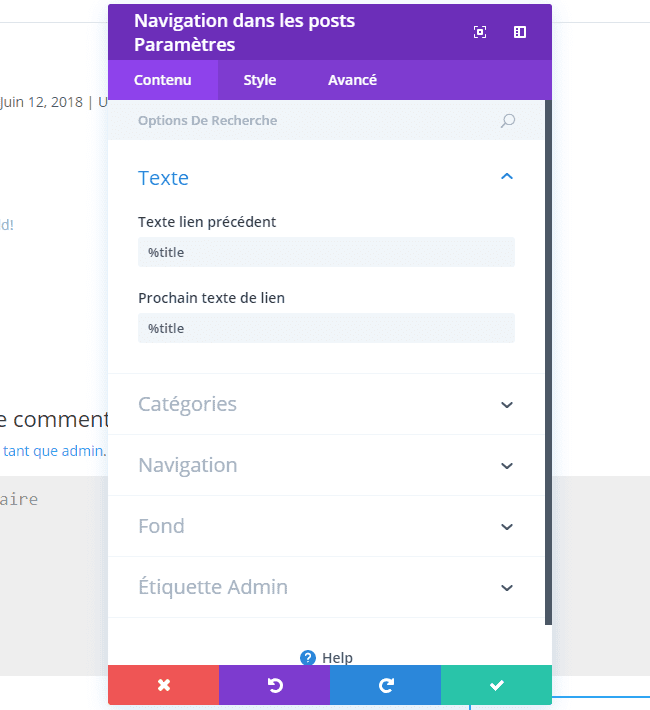650x710 pixels.
Task: Click the Prochain texte de lien field
Action: (x=326, y=328)
